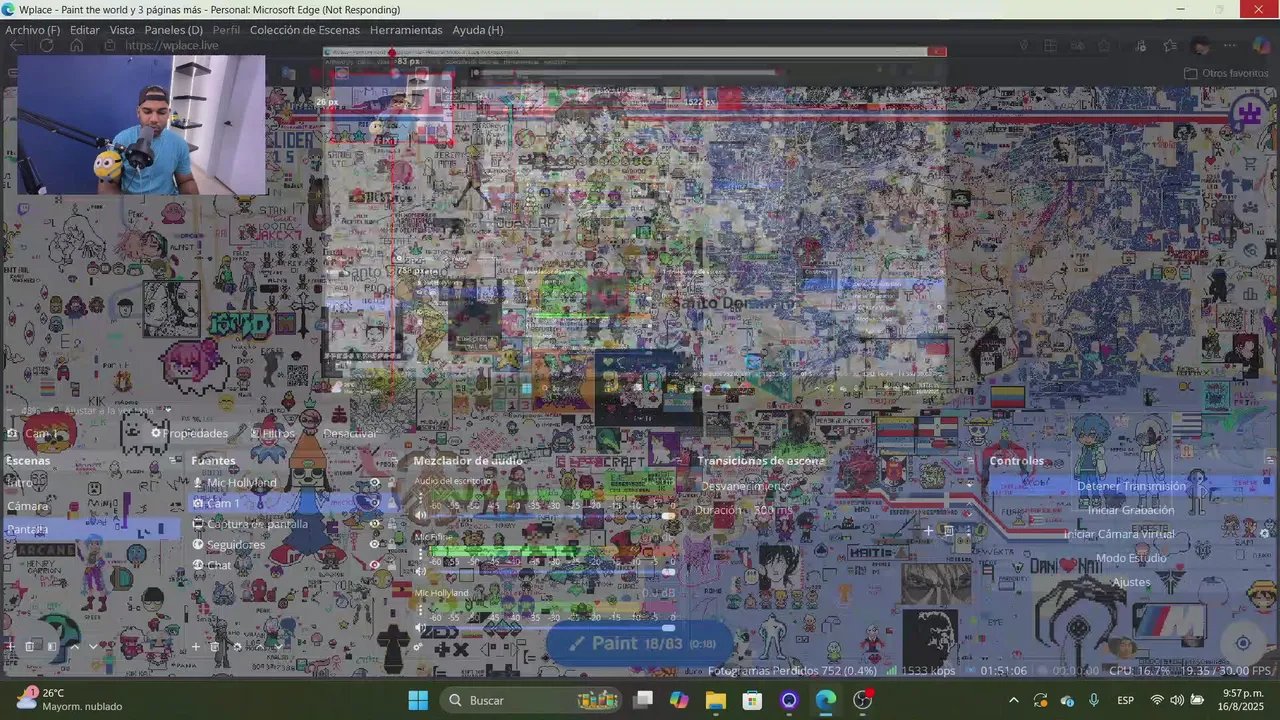1280x720 pixels.
Task: Open the Wplace shopping cart icon
Action: click(x=1249, y=163)
